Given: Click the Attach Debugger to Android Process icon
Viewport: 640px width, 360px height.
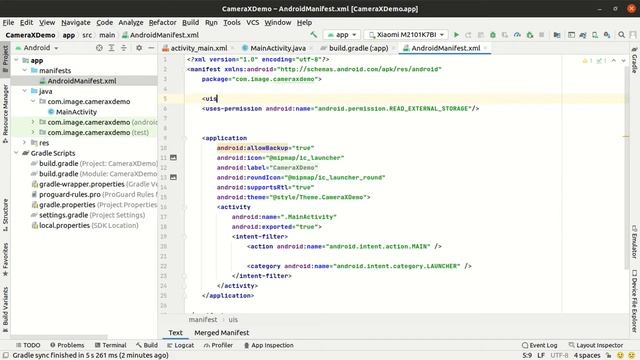Looking at the screenshot, I should pos(529,35).
